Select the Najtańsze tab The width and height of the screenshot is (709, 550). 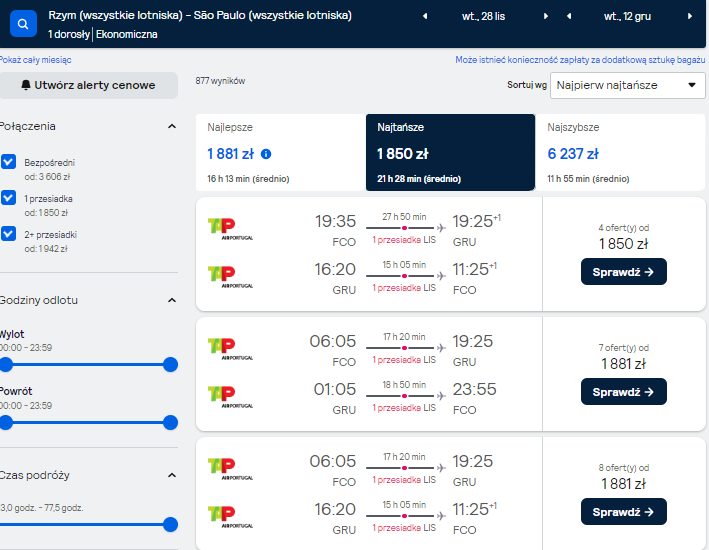click(x=450, y=152)
